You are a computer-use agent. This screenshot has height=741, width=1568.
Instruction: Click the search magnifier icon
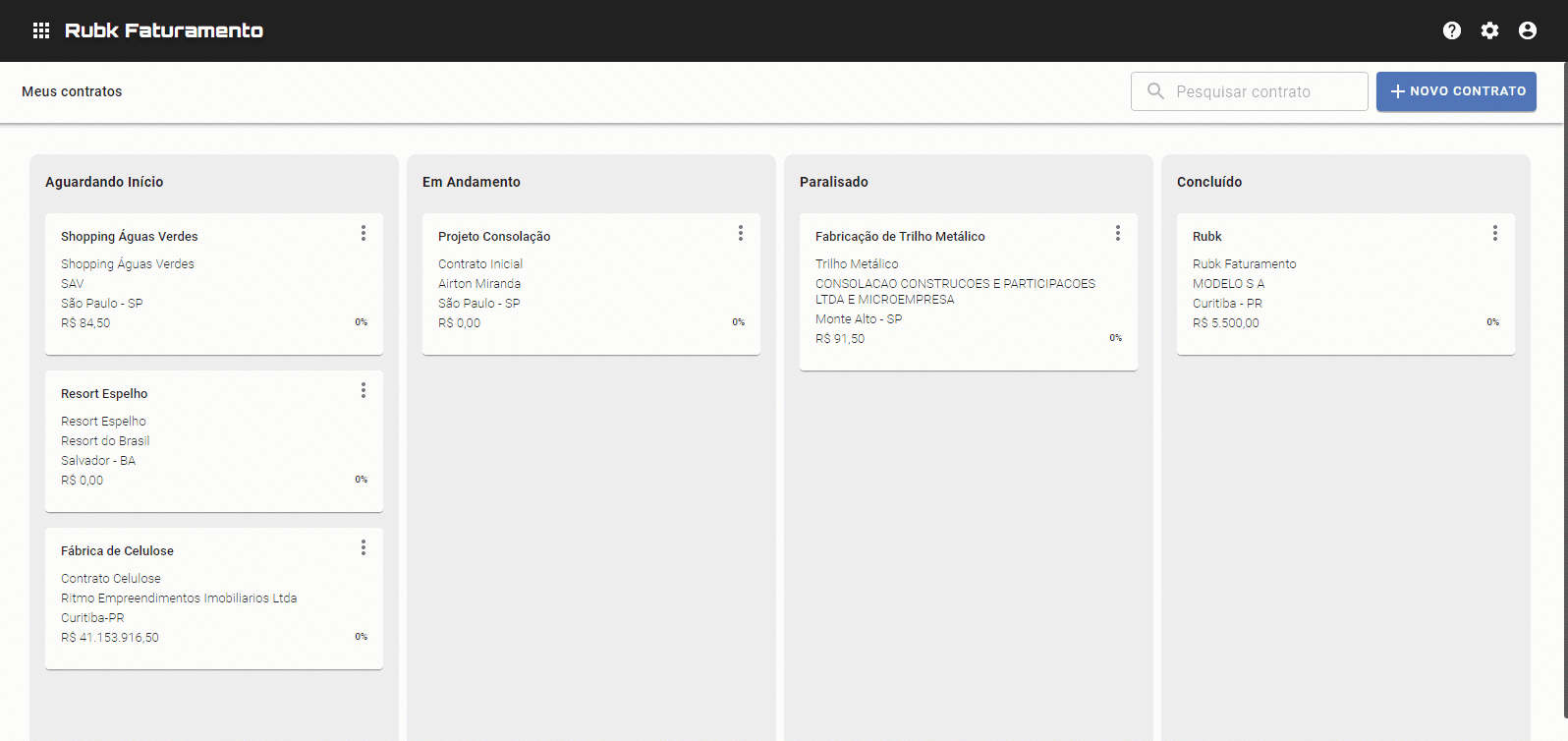(1155, 91)
